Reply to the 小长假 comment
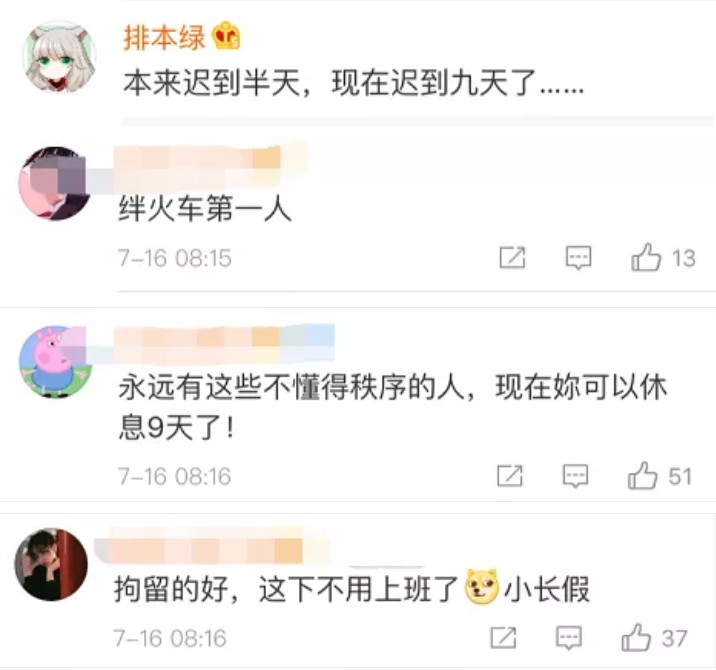Image resolution: width=716 pixels, height=670 pixels. point(569,638)
